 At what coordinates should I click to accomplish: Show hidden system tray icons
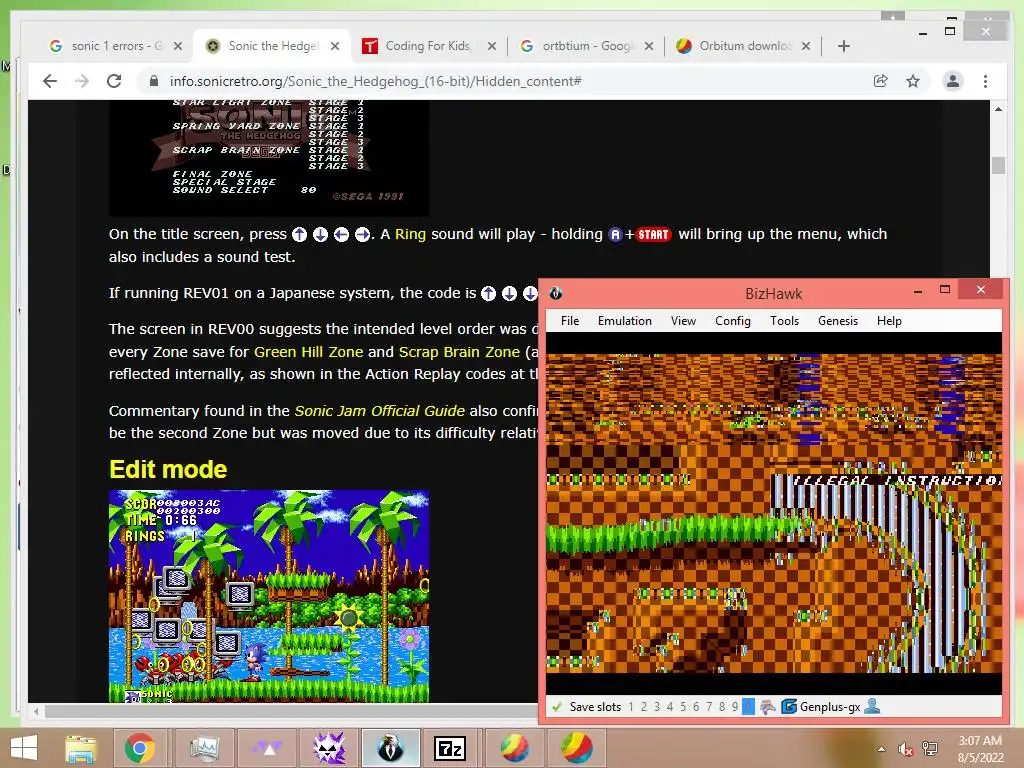(882, 748)
